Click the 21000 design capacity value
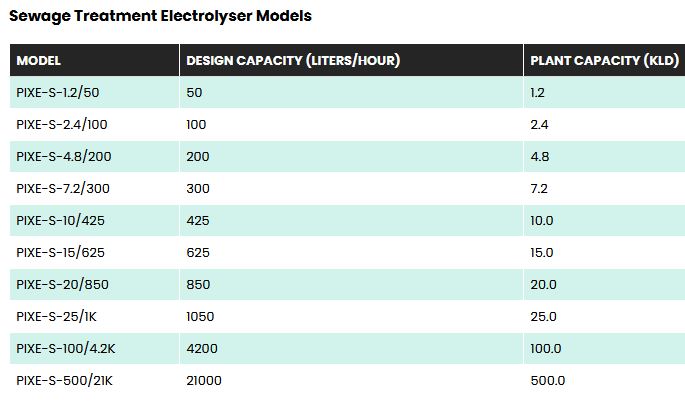The image size is (685, 407). [x=204, y=381]
